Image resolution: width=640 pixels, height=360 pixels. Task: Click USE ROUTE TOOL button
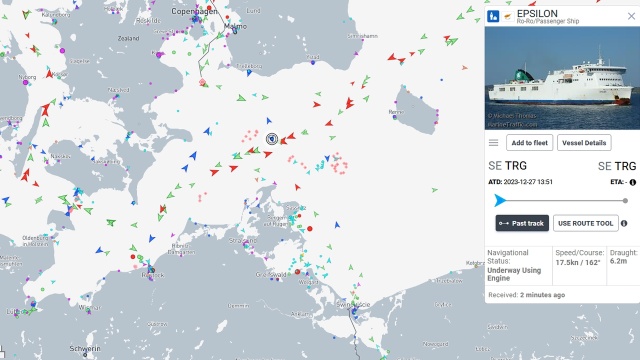click(585, 223)
